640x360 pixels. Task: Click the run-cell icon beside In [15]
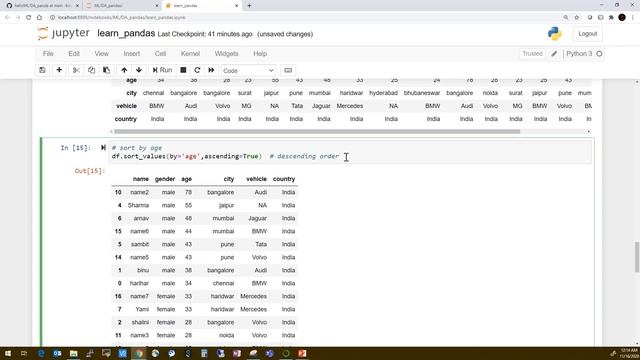click(x=103, y=148)
